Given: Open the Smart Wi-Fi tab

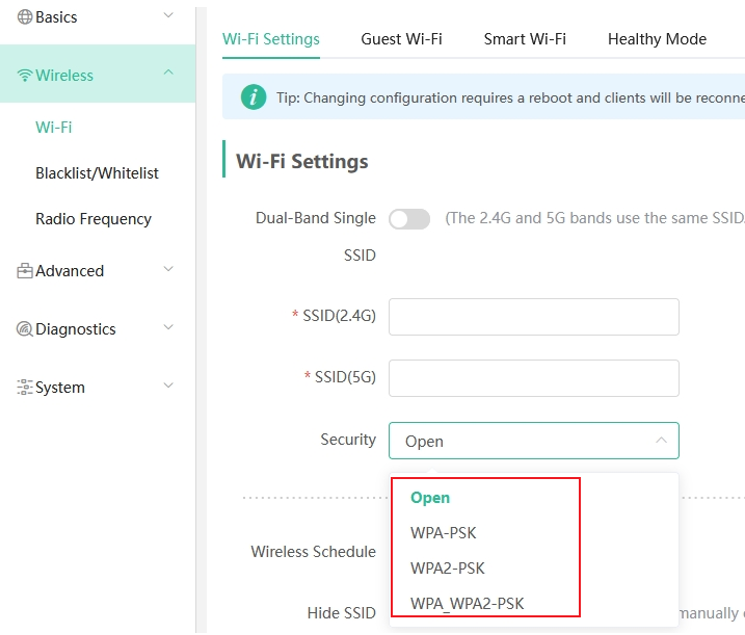Looking at the screenshot, I should click(524, 39).
